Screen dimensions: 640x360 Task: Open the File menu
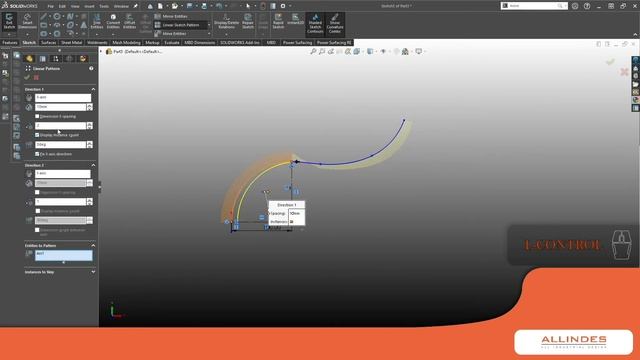pyautogui.click(x=50, y=6)
